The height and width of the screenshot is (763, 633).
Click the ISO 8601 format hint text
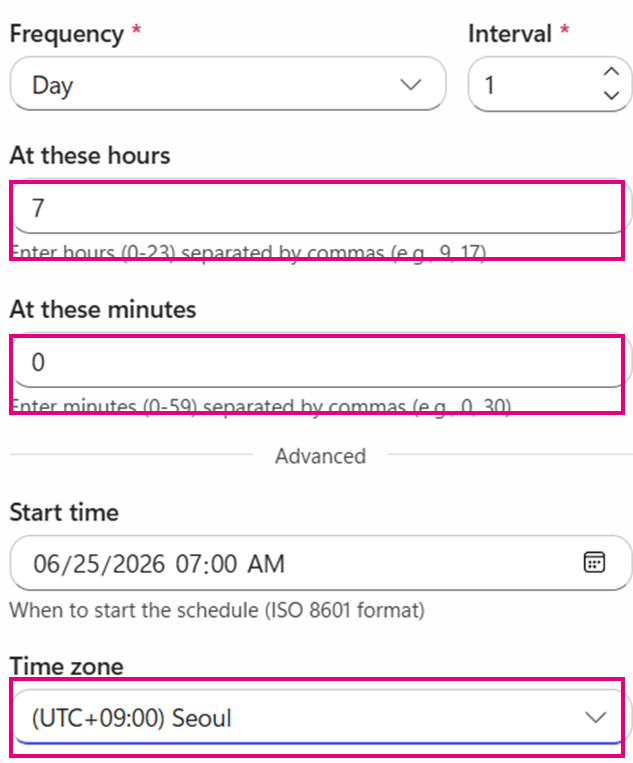click(x=217, y=610)
